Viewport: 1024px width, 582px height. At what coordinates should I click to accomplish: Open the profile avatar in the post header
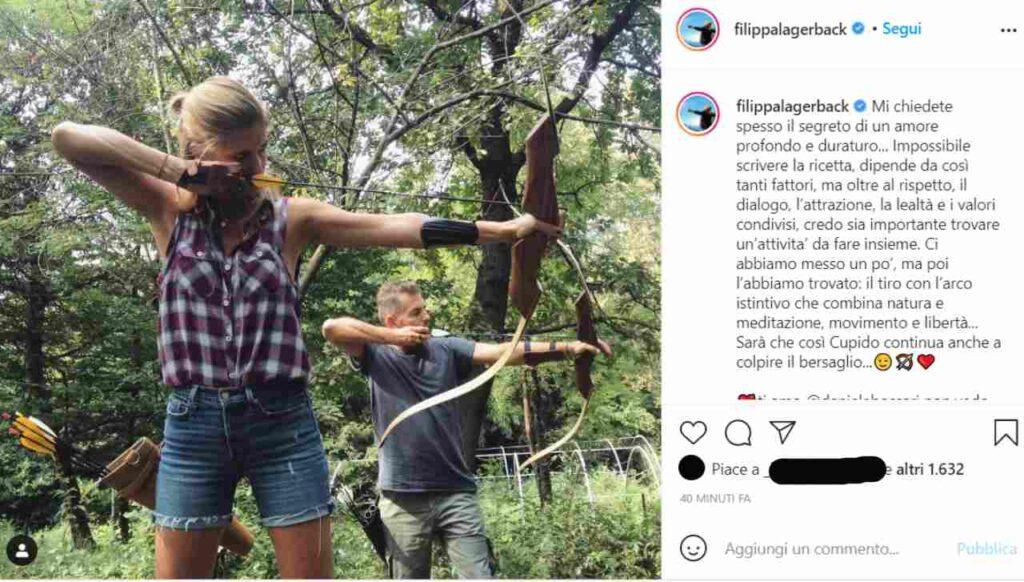[697, 29]
